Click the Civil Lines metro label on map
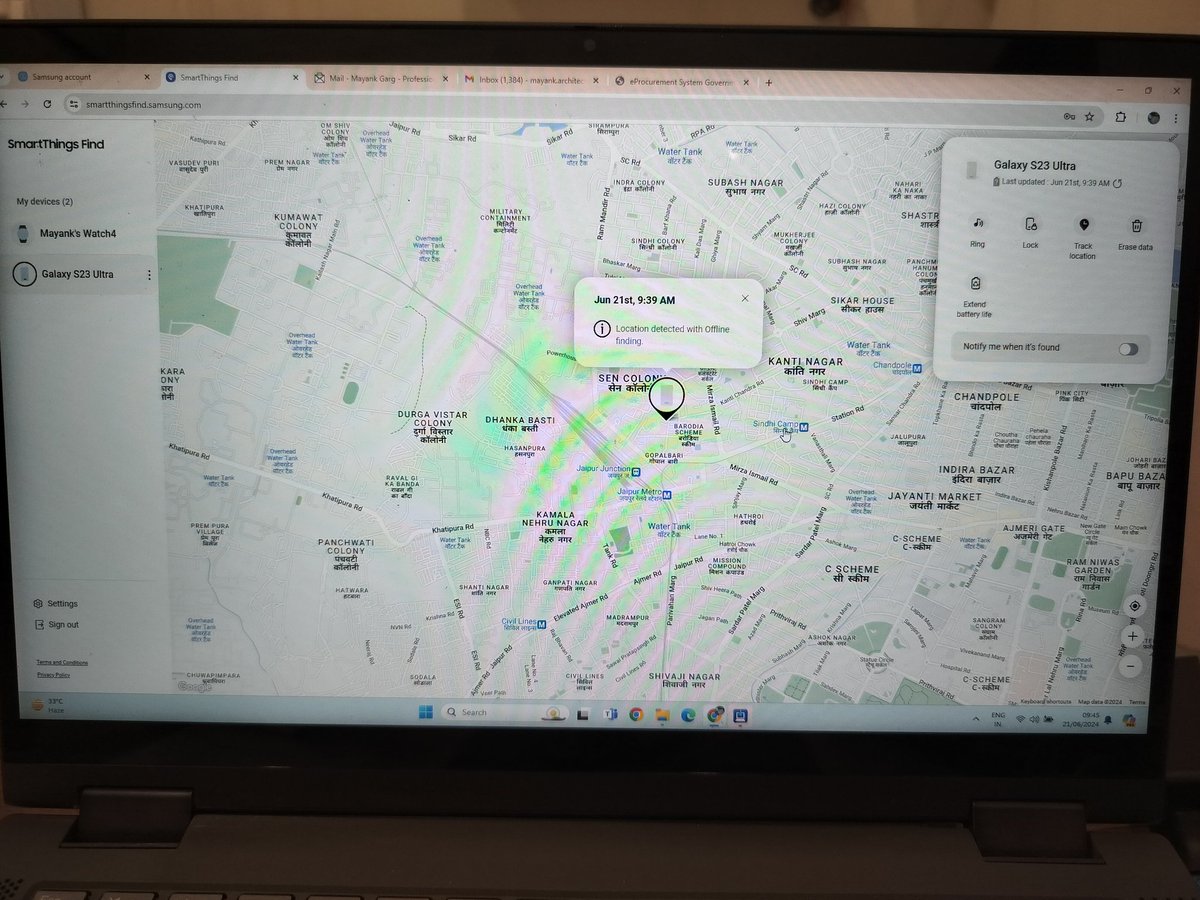1200x900 pixels. (524, 622)
